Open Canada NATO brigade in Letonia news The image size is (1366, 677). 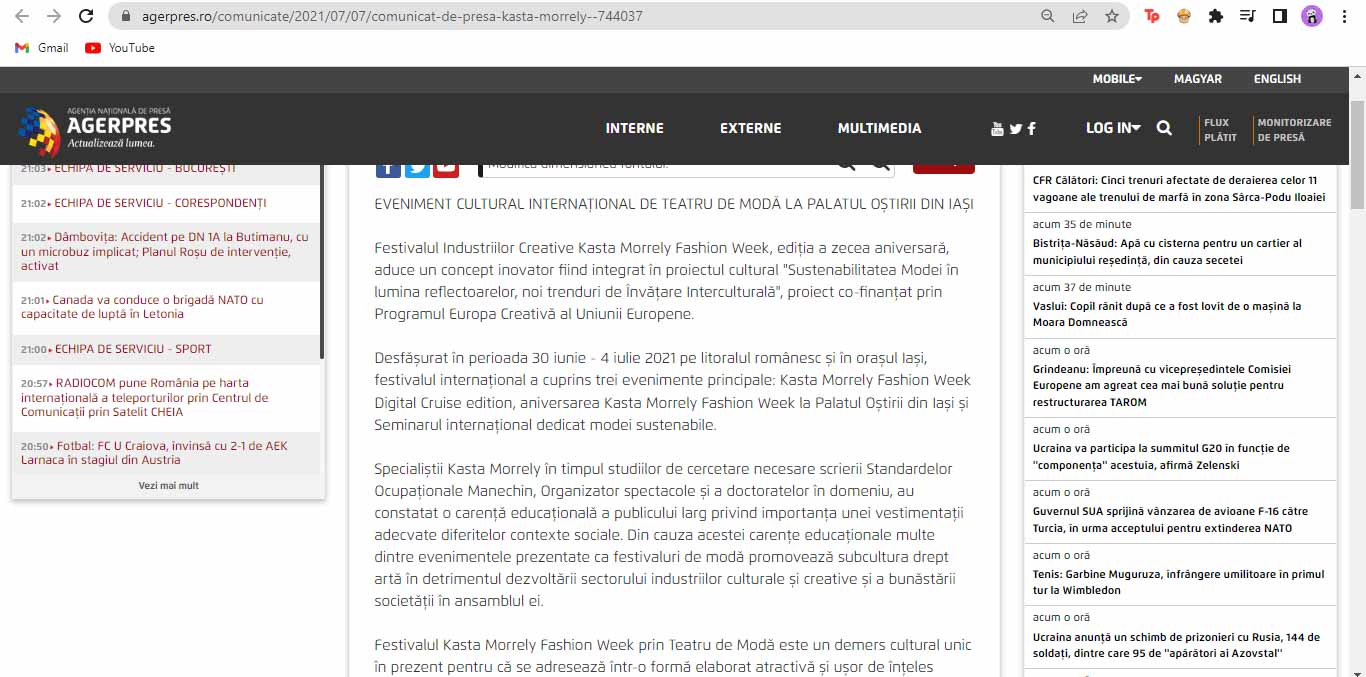point(142,307)
